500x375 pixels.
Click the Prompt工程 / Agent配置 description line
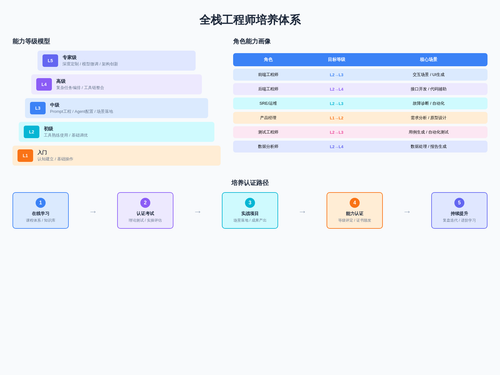(81, 111)
